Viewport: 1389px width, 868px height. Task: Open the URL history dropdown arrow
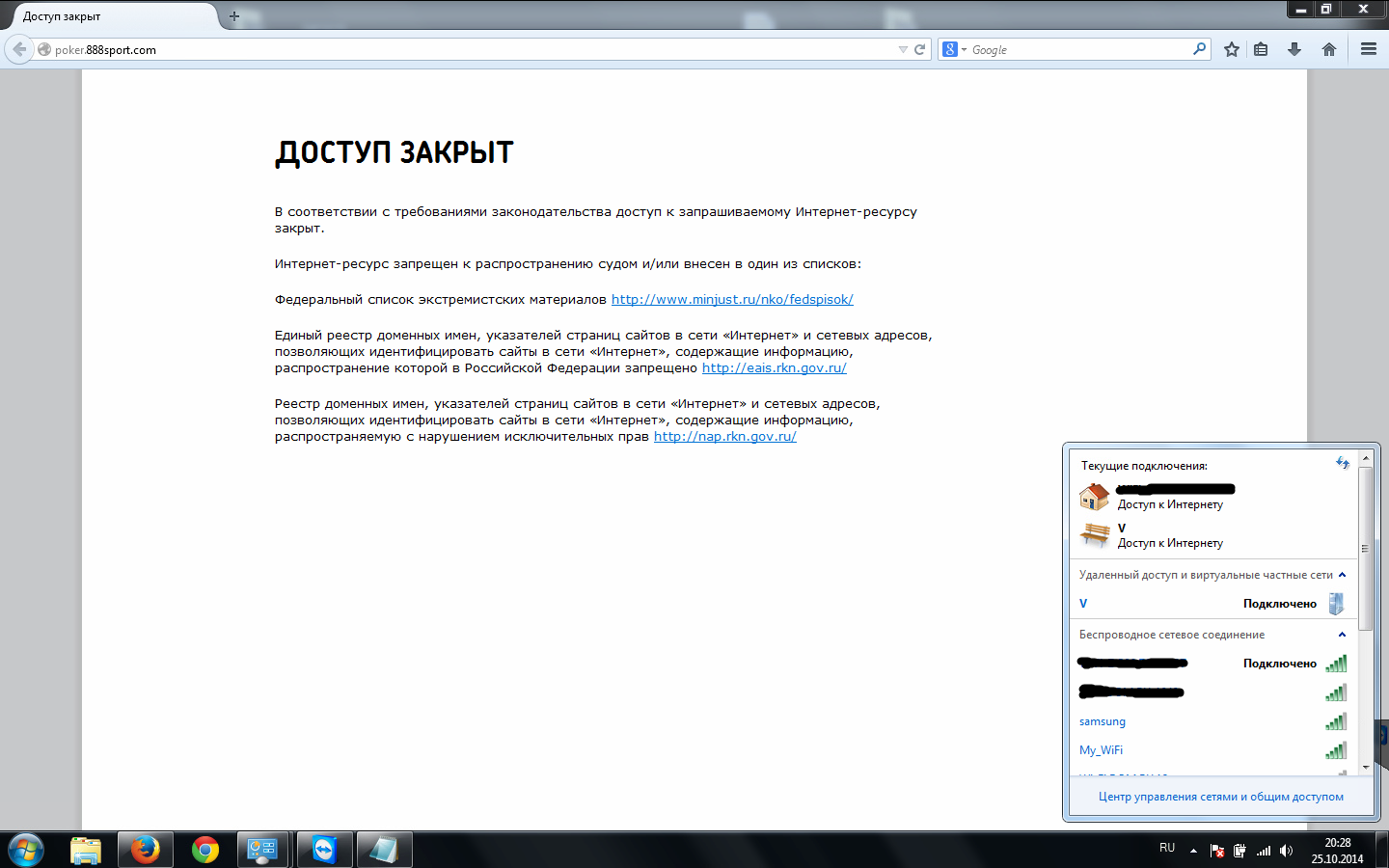click(903, 49)
